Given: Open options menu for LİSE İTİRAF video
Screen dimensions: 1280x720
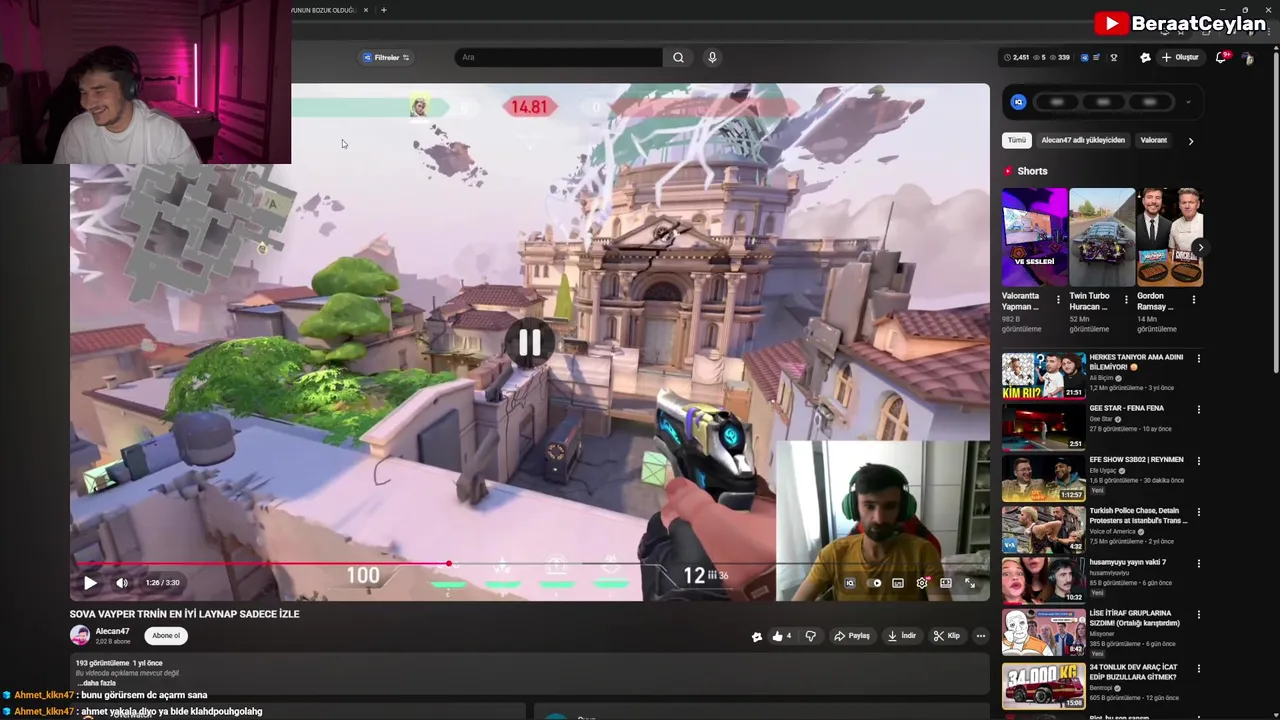Looking at the screenshot, I should pyautogui.click(x=1198, y=614).
